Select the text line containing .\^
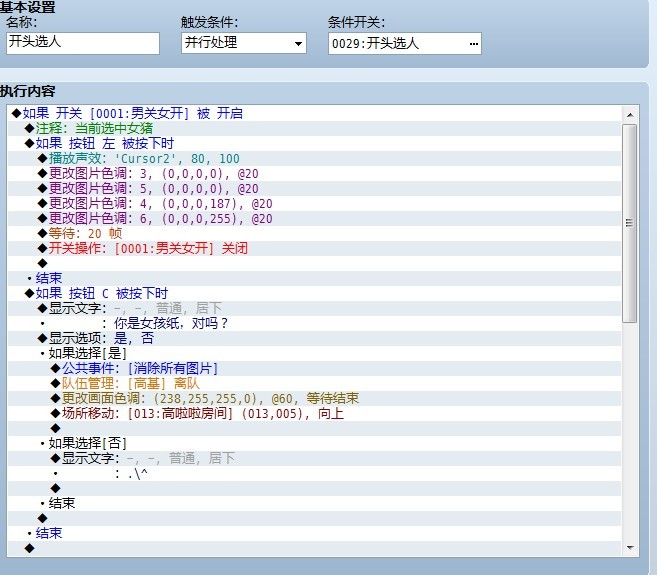657x575 pixels. click(314, 474)
